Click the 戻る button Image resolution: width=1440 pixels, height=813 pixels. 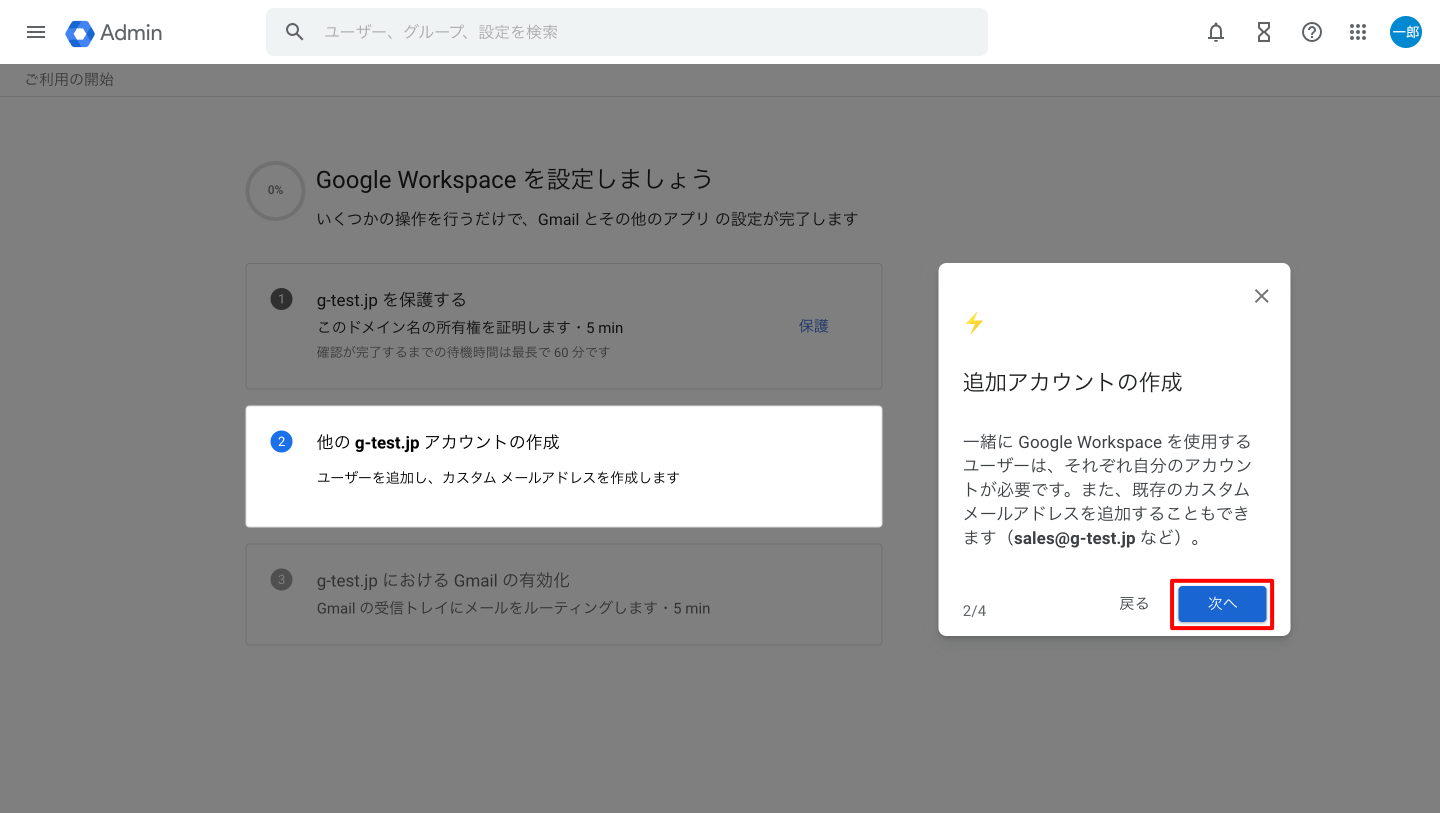pos(1134,604)
